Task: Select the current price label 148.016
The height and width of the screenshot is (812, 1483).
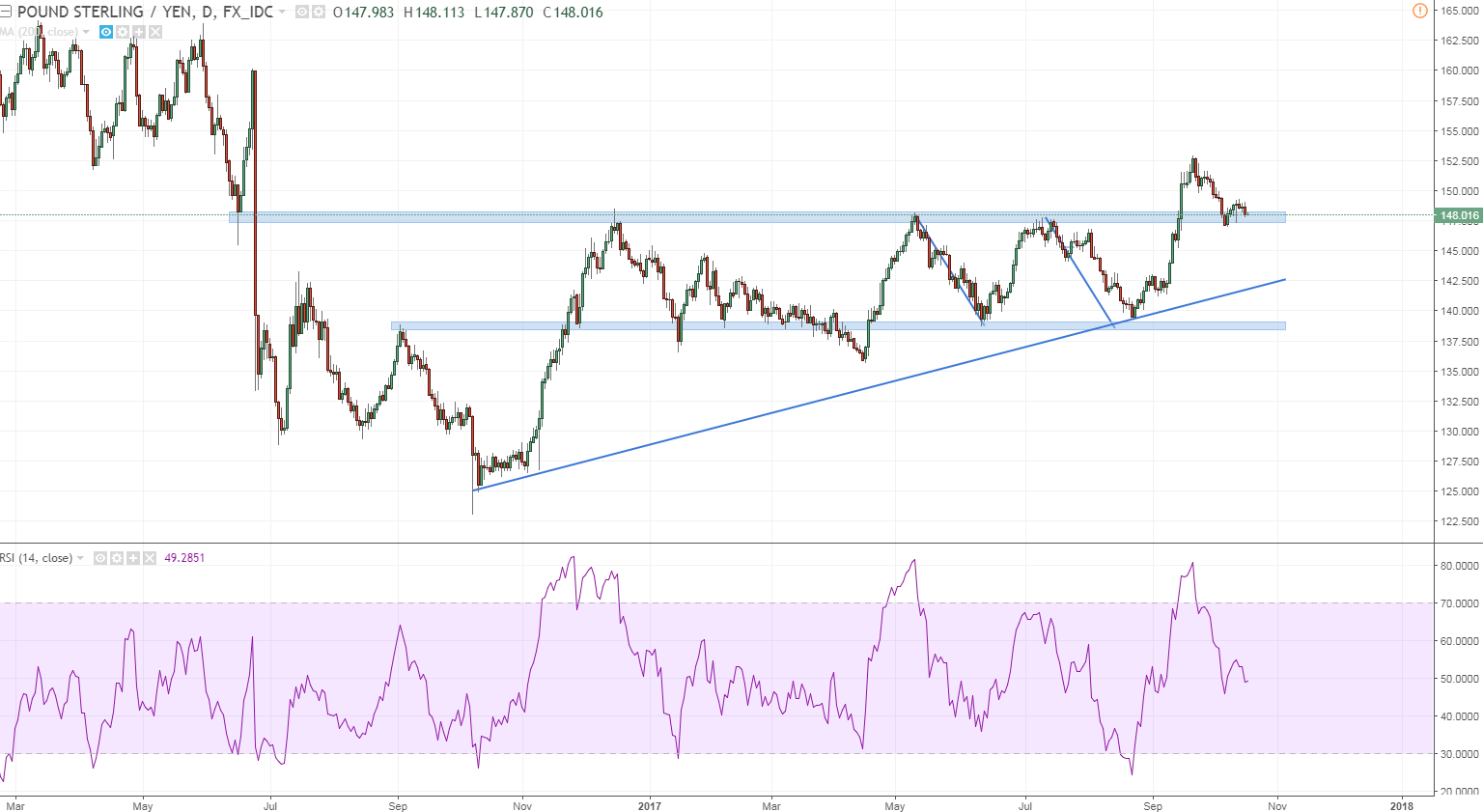Action: click(1458, 215)
